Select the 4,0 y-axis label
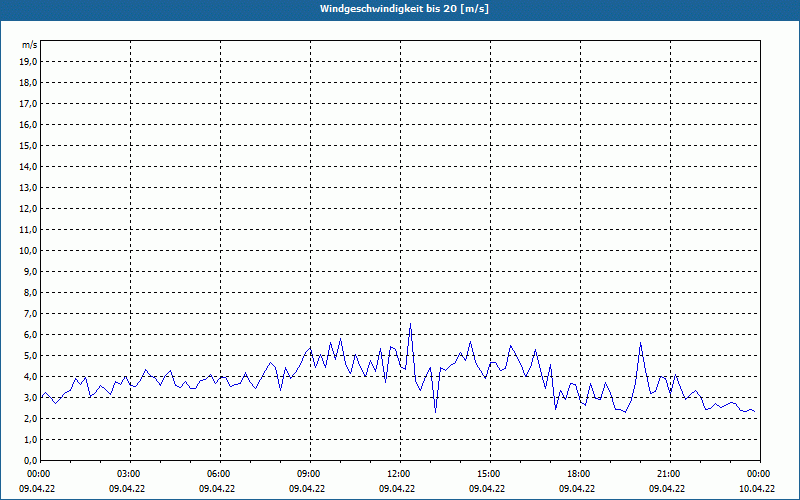 30,377
